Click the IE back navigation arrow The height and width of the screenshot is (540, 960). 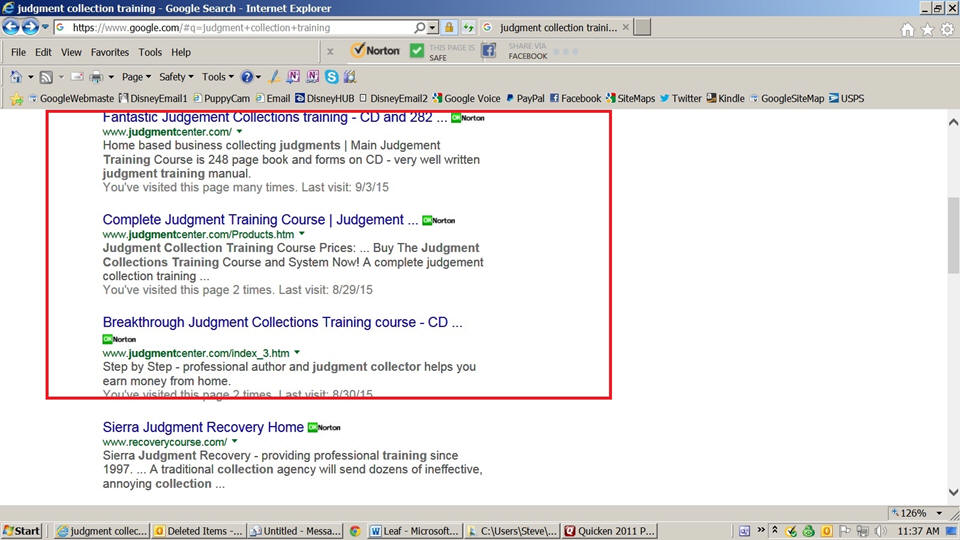pyautogui.click(x=13, y=27)
